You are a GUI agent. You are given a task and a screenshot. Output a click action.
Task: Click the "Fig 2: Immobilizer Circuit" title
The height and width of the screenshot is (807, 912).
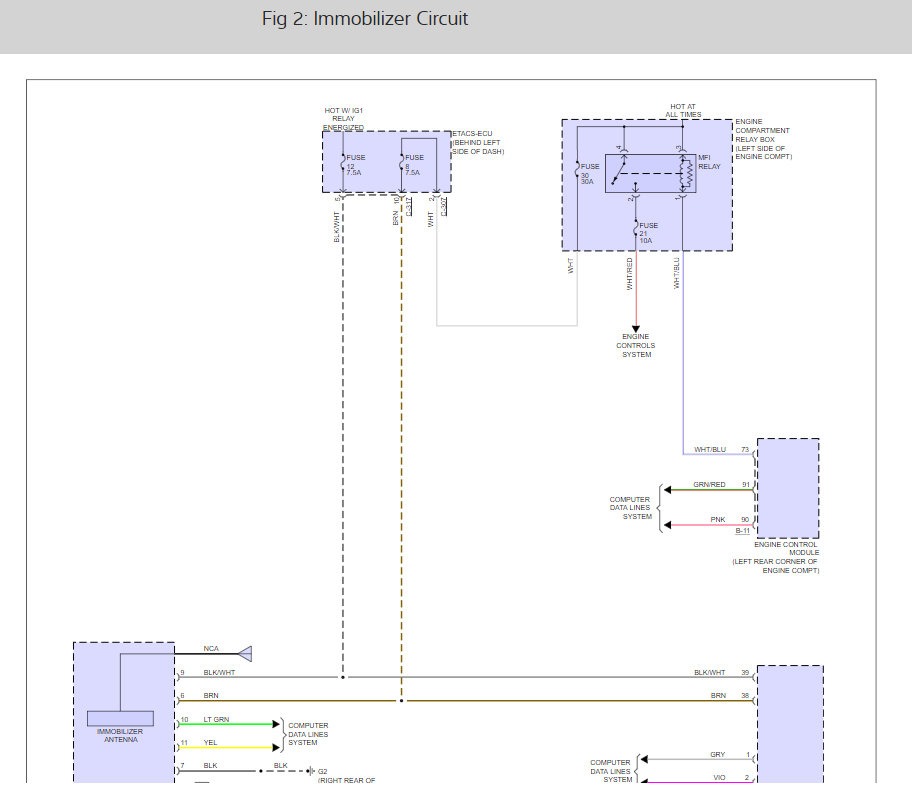point(365,19)
